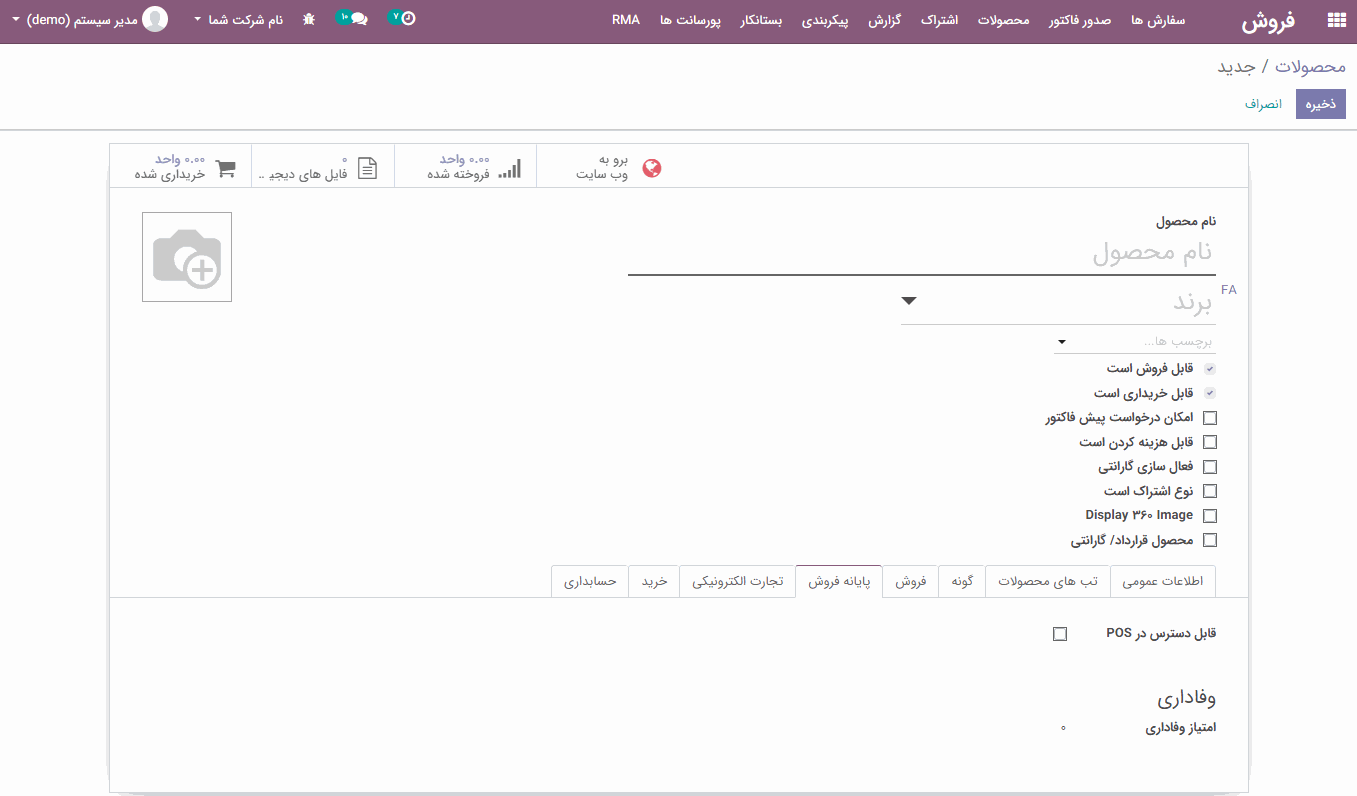Toggle the 'Display 360 Image' checkbox

pos(1210,516)
